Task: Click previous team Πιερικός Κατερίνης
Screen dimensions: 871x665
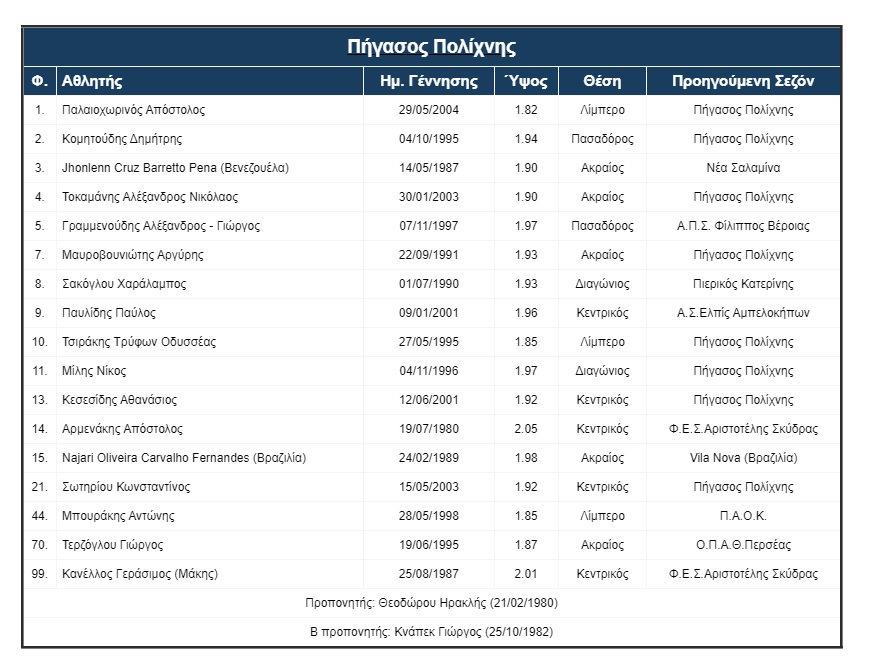Action: (x=743, y=284)
